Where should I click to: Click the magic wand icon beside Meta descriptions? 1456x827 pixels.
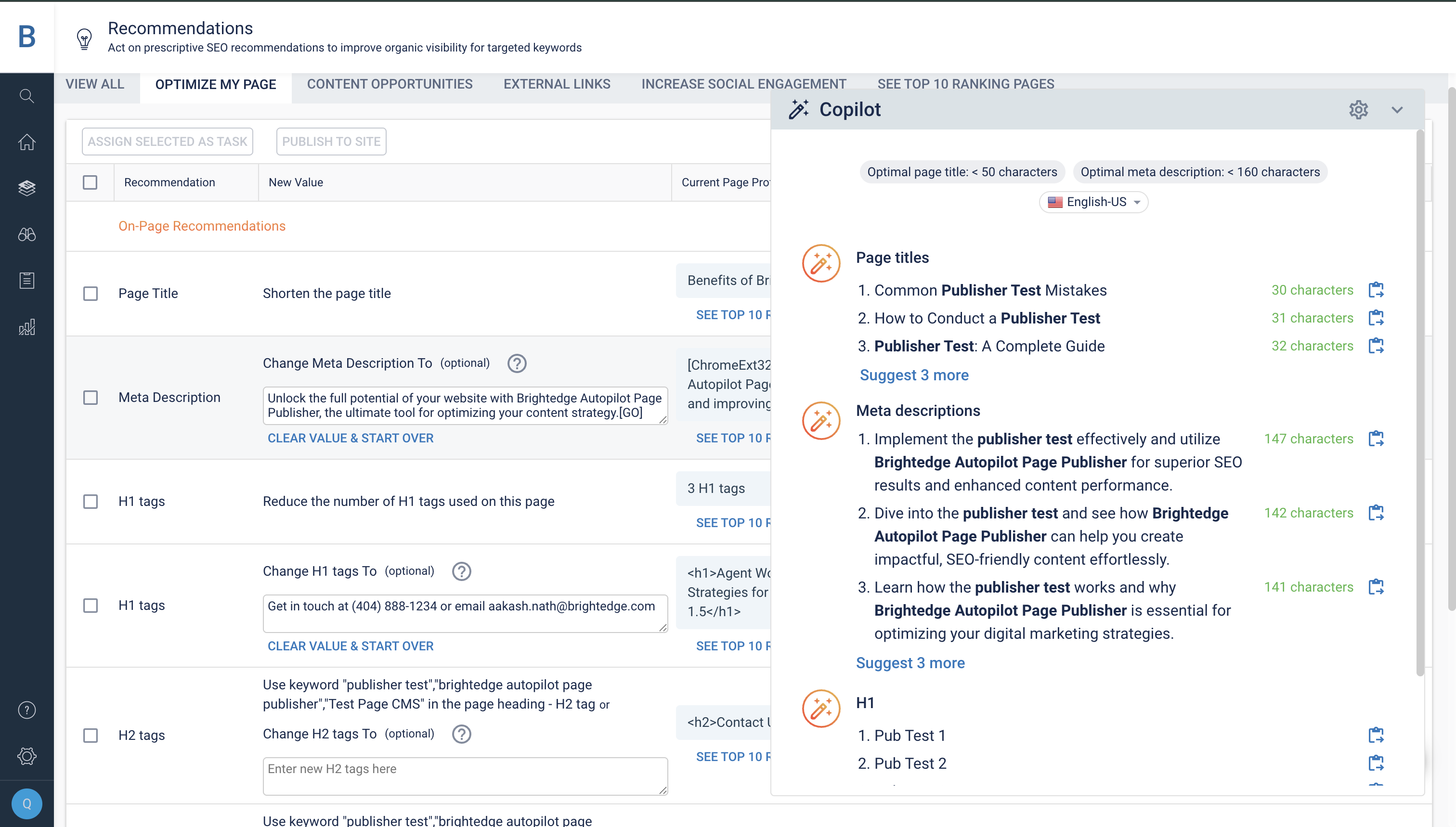pyautogui.click(x=820, y=420)
